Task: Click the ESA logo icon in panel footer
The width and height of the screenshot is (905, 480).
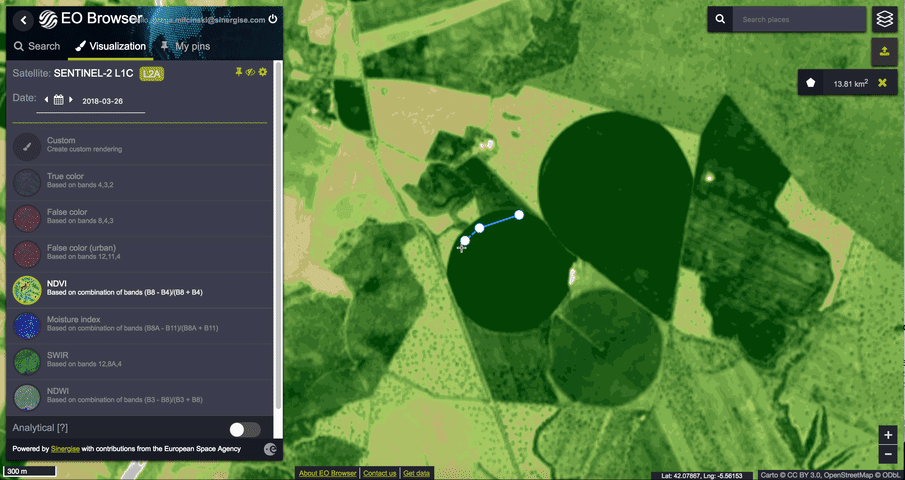Action: pyautogui.click(x=270, y=449)
